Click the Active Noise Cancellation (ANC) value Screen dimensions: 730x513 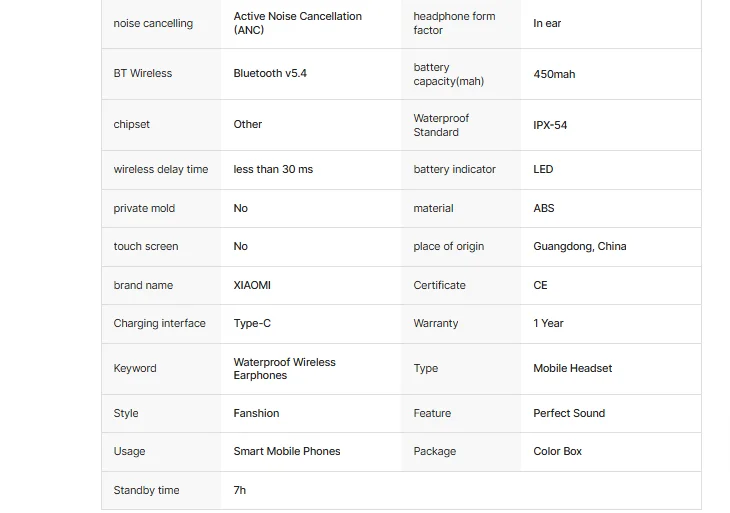297,23
